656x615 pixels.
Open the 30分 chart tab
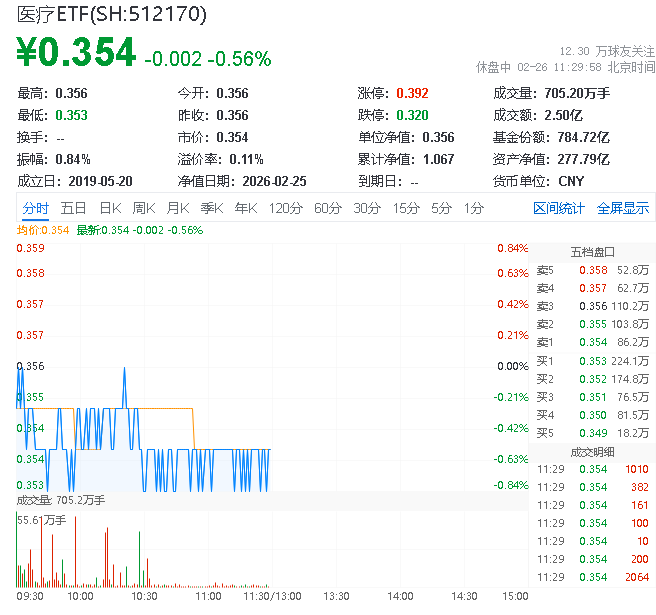point(366,208)
